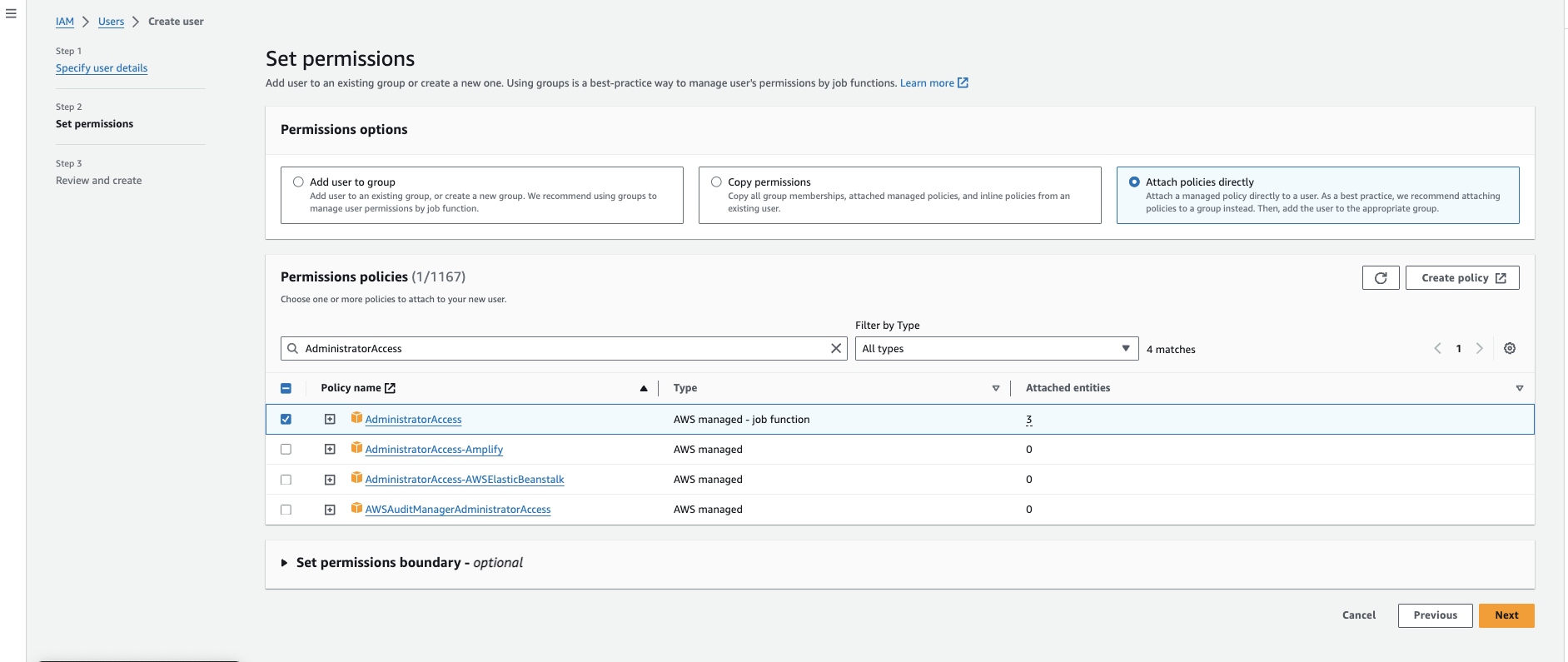Expand the AdministratorAccess-AWSElasticBeanstalk policy details
Screen dimensions: 1568x662
[330, 480]
